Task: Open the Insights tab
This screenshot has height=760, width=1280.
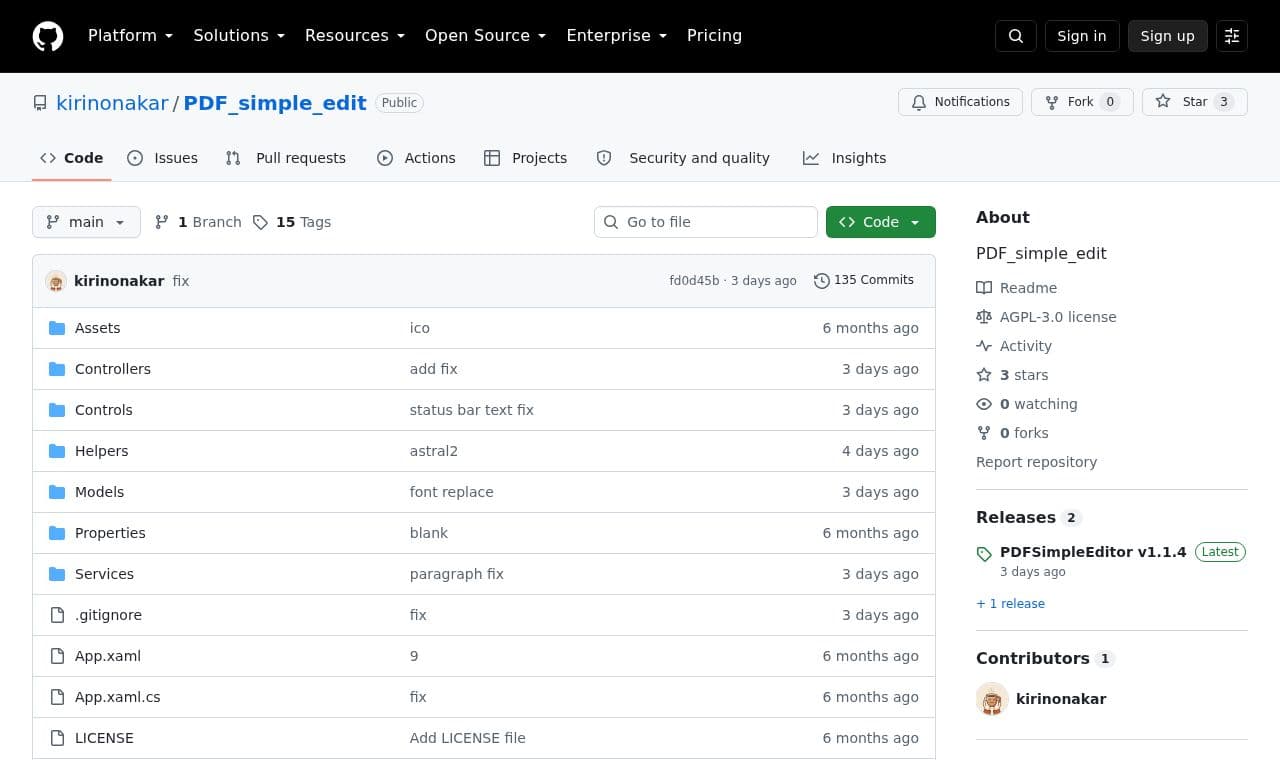Action: (x=845, y=158)
